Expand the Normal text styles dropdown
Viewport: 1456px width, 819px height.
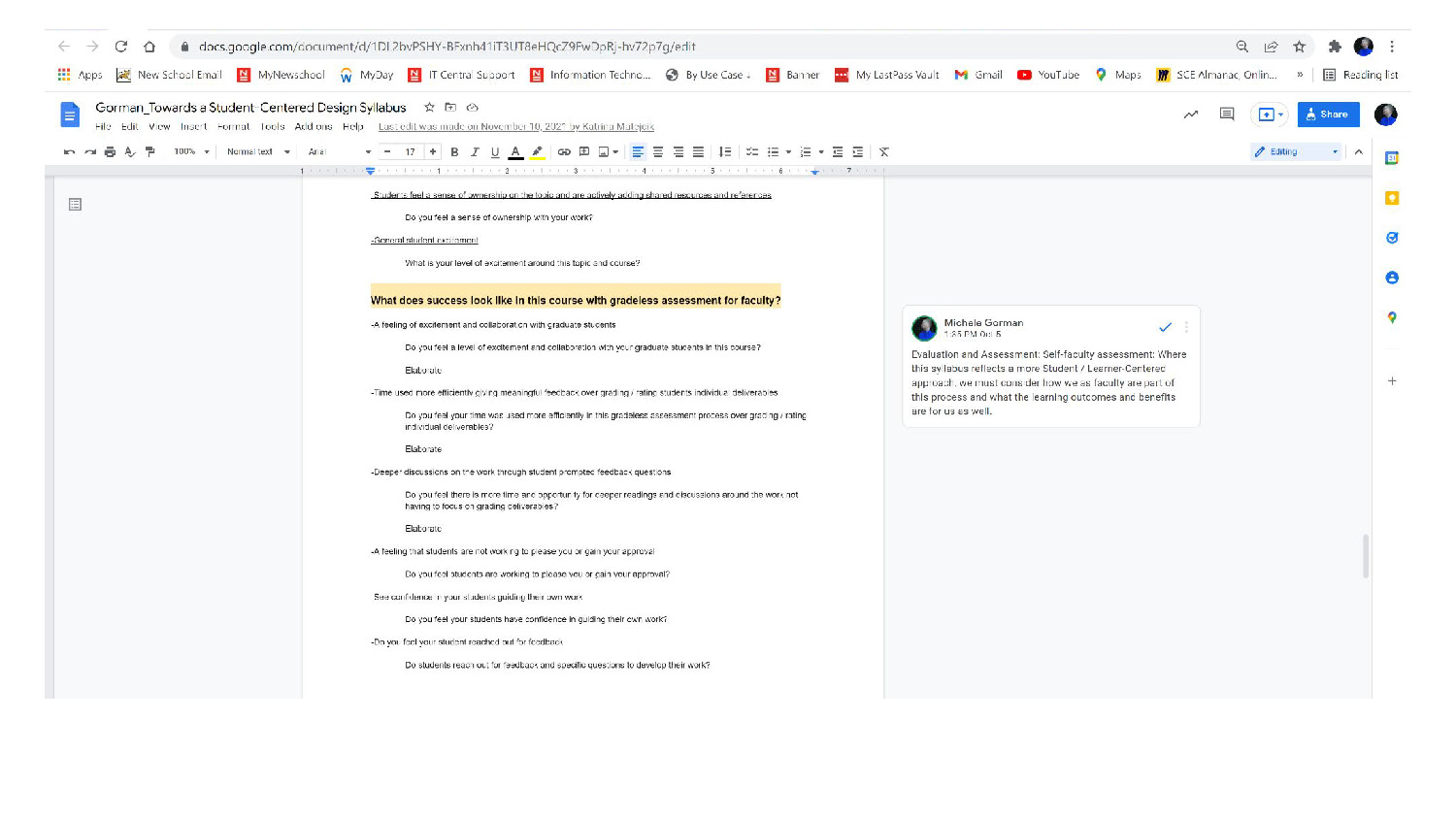coord(258,152)
